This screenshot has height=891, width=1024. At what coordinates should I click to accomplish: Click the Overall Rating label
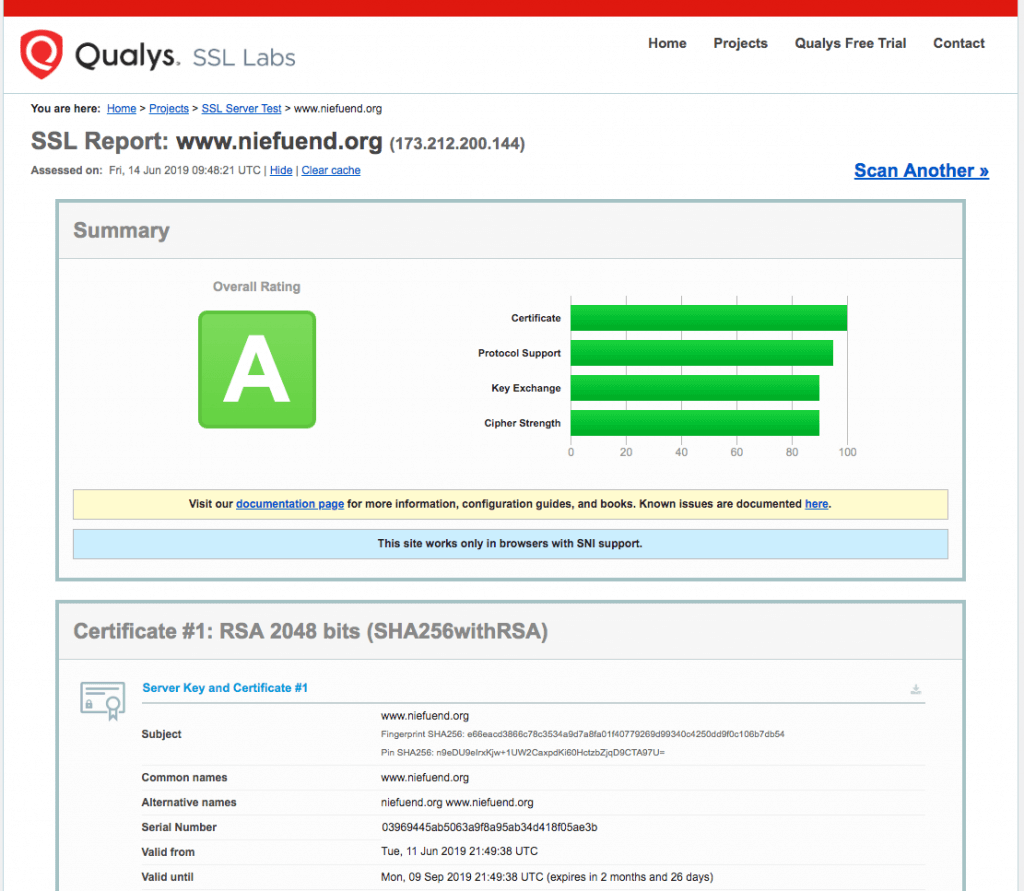pyautogui.click(x=257, y=287)
